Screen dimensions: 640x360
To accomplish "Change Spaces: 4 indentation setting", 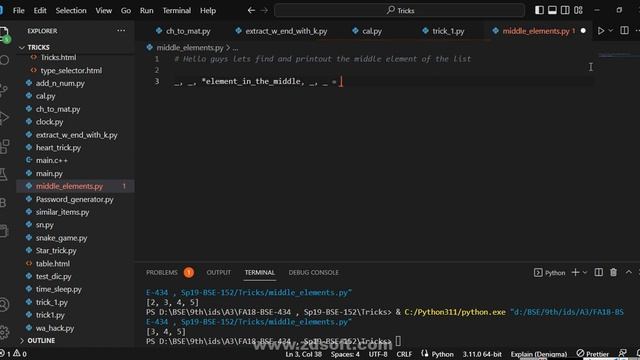I will click(345, 354).
